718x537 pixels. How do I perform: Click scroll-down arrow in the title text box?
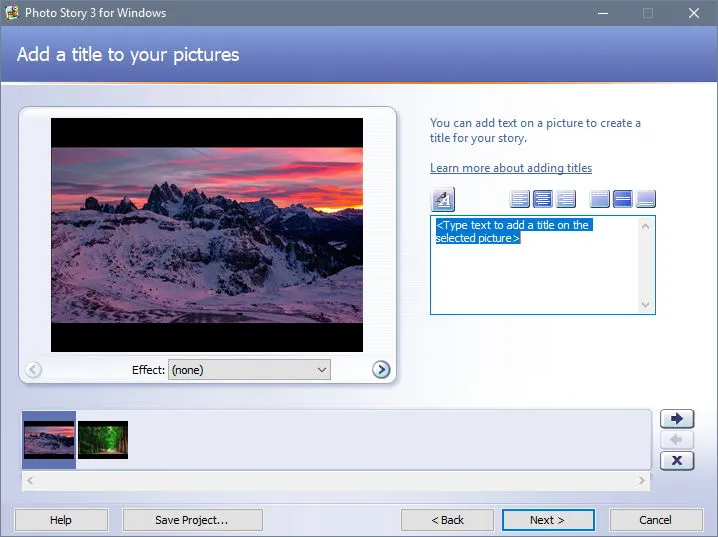[x=646, y=305]
